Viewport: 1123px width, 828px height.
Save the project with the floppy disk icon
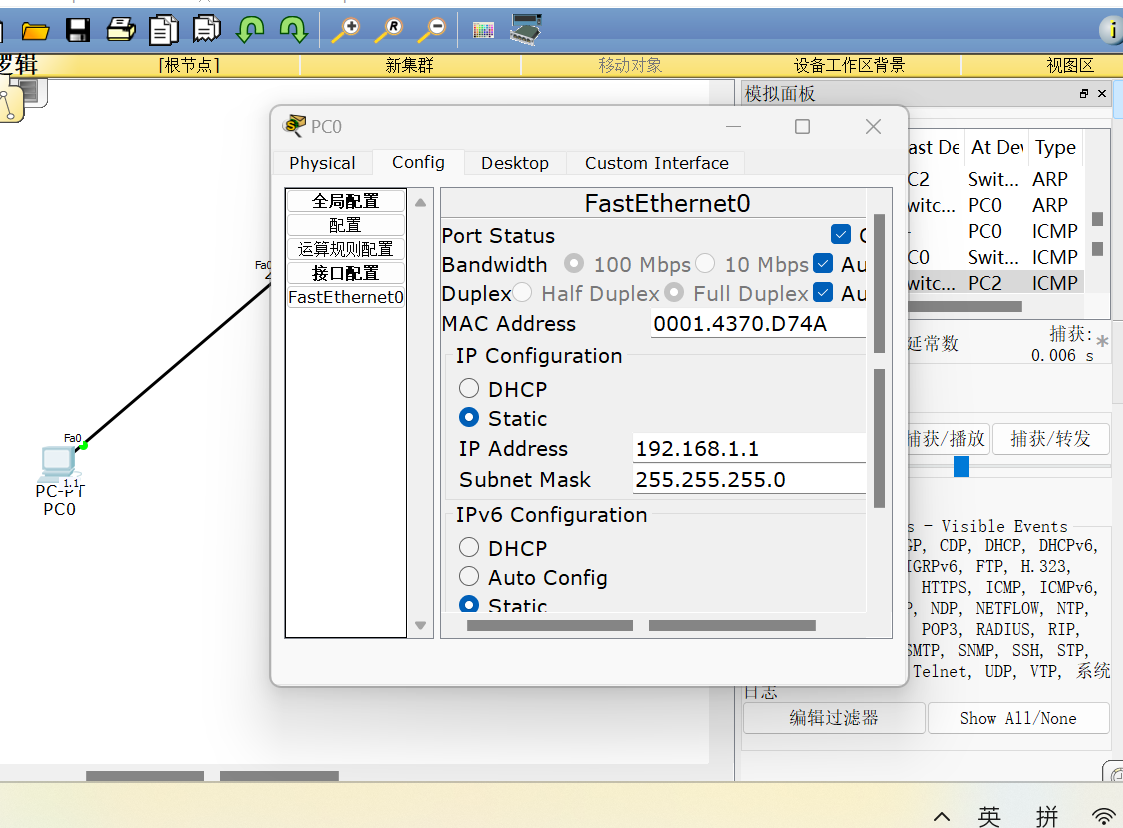pos(78,30)
